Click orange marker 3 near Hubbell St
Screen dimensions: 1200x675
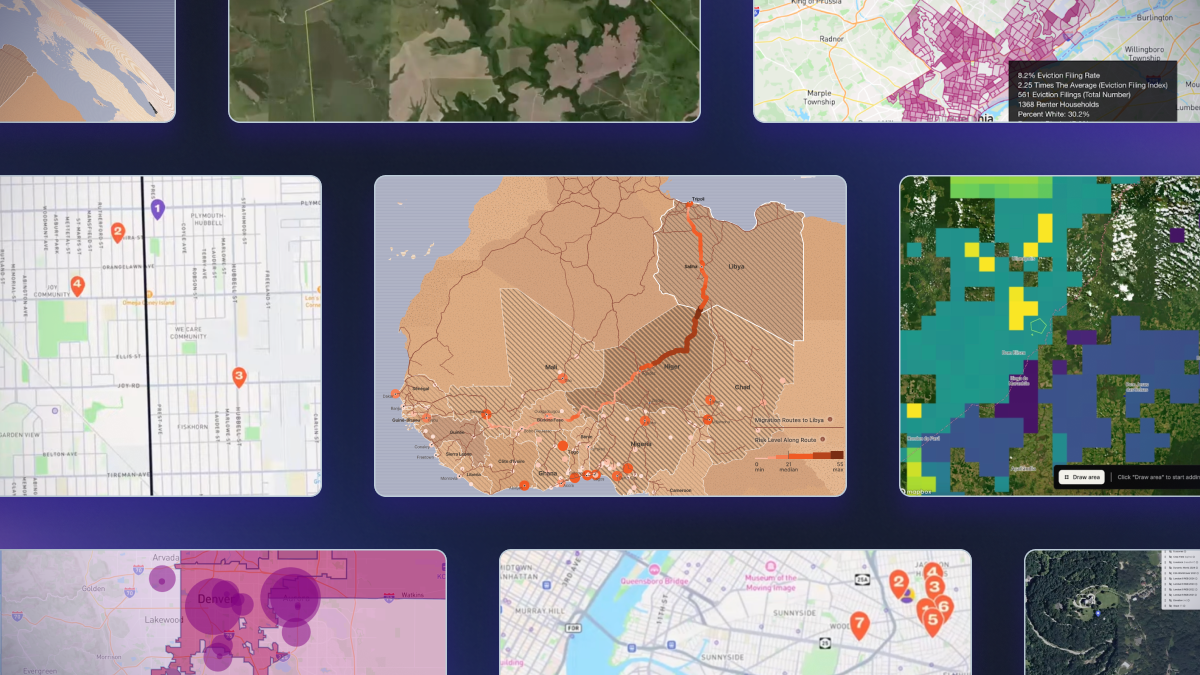pos(238,377)
